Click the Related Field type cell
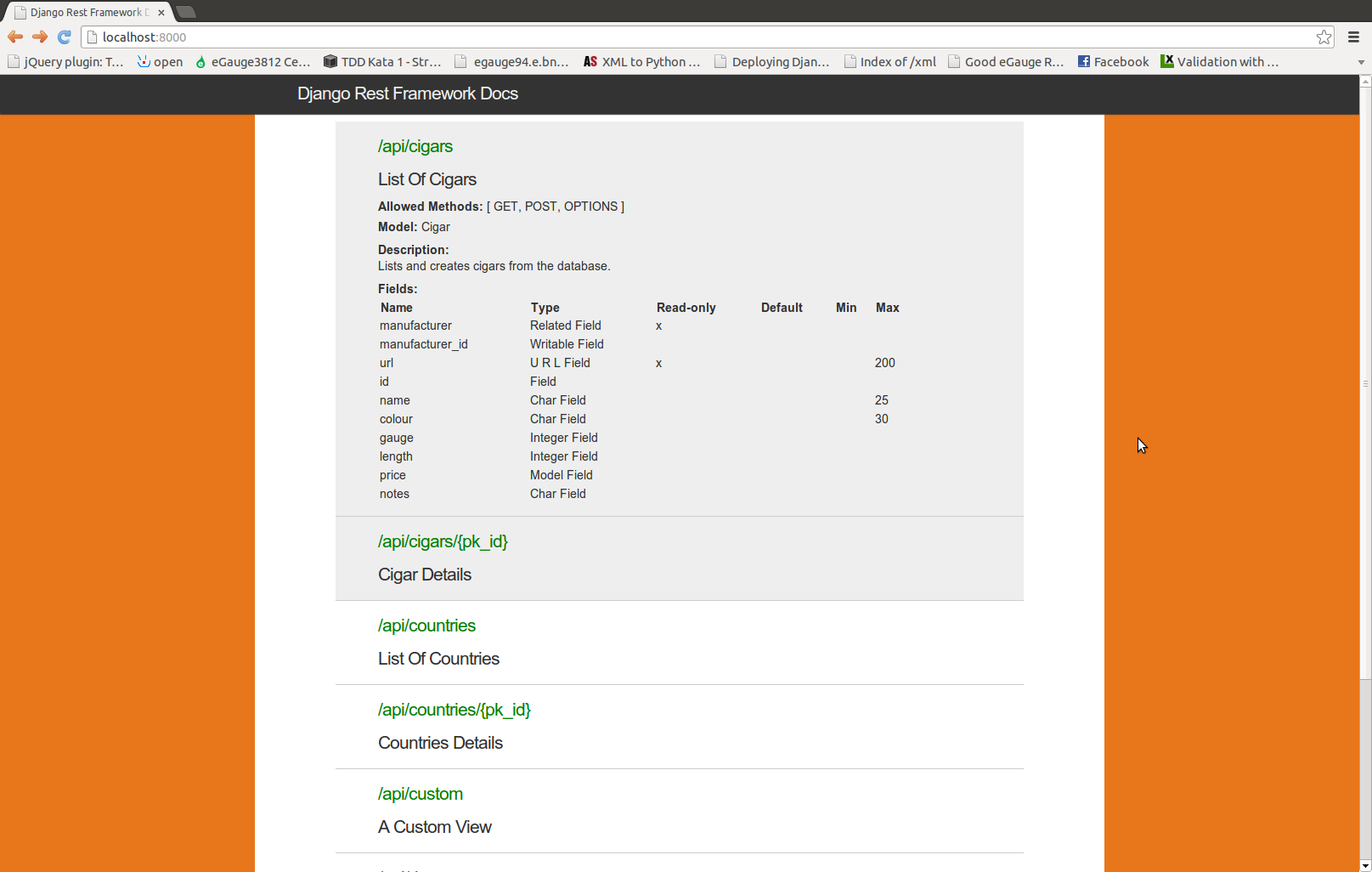The width and height of the screenshot is (1372, 872). point(566,326)
